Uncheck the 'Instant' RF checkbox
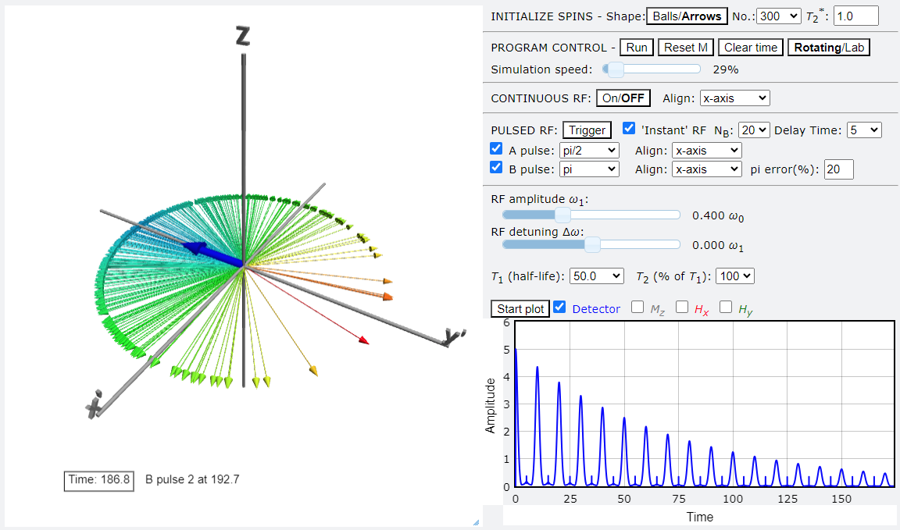This screenshot has width=900, height=530. tap(629, 129)
